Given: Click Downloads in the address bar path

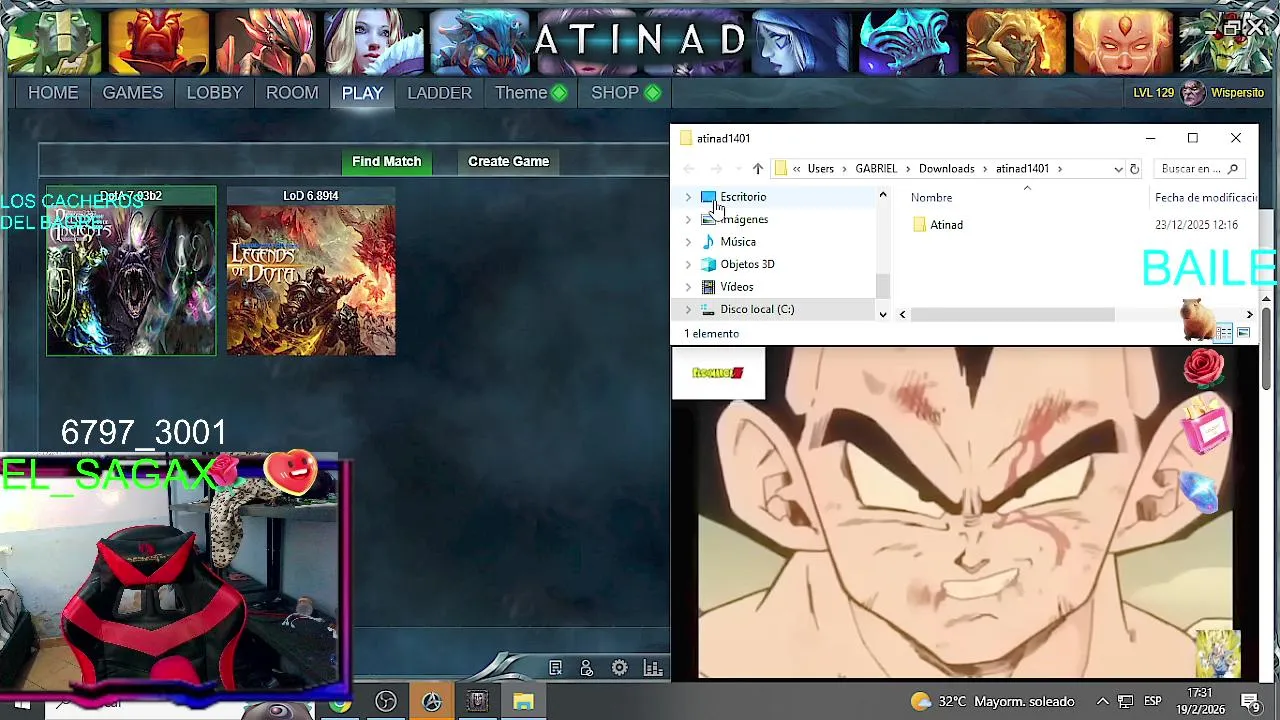Looking at the screenshot, I should 946,169.
